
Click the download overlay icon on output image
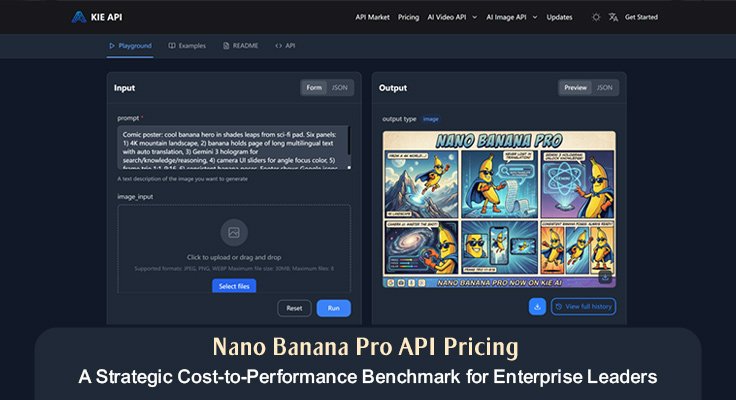tap(605, 277)
